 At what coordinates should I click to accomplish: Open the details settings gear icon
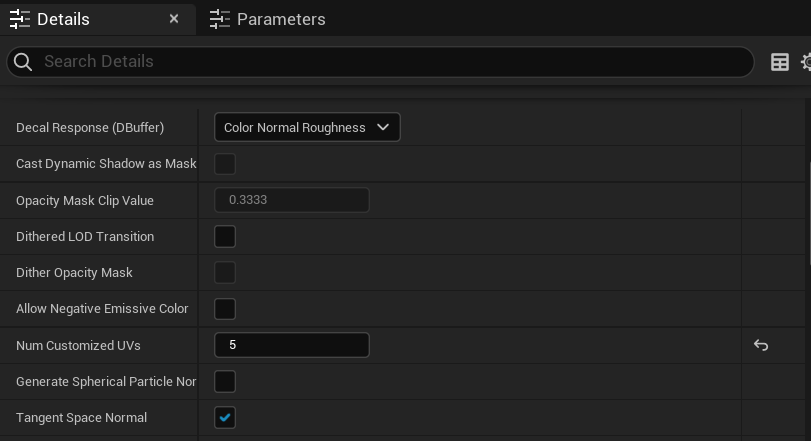[807, 62]
